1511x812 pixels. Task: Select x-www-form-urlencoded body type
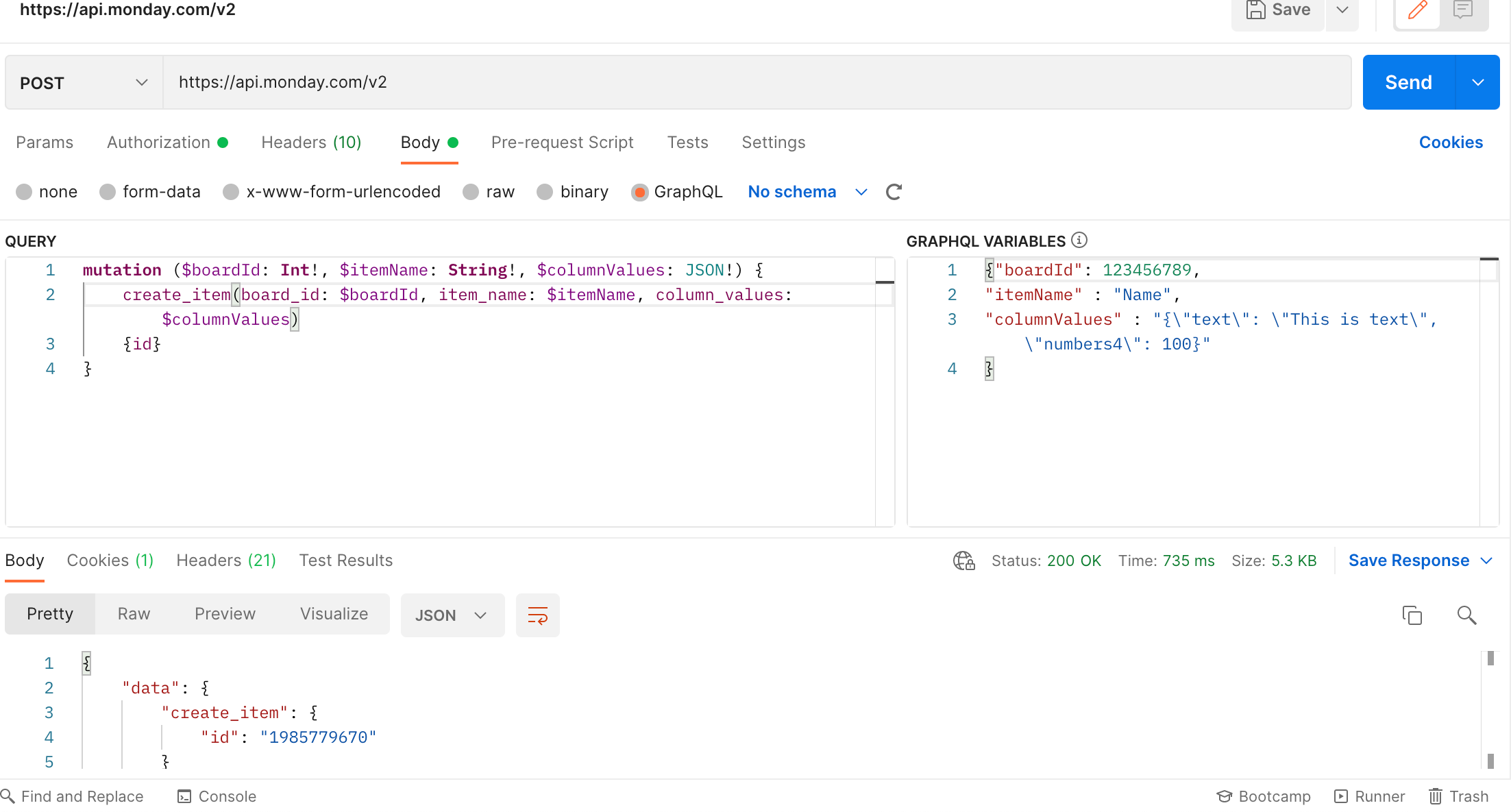pos(231,192)
